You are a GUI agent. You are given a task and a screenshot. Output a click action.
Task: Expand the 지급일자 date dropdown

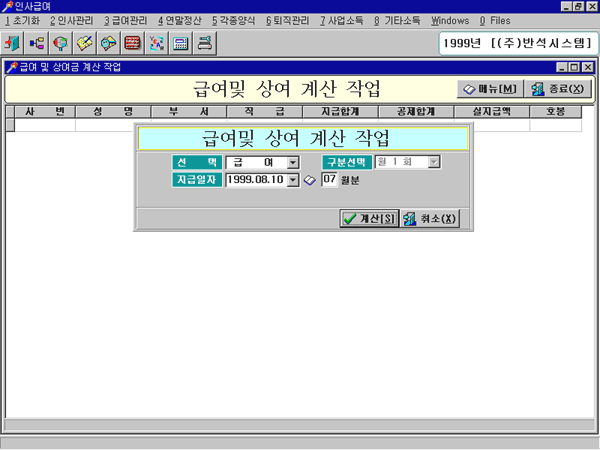point(293,180)
